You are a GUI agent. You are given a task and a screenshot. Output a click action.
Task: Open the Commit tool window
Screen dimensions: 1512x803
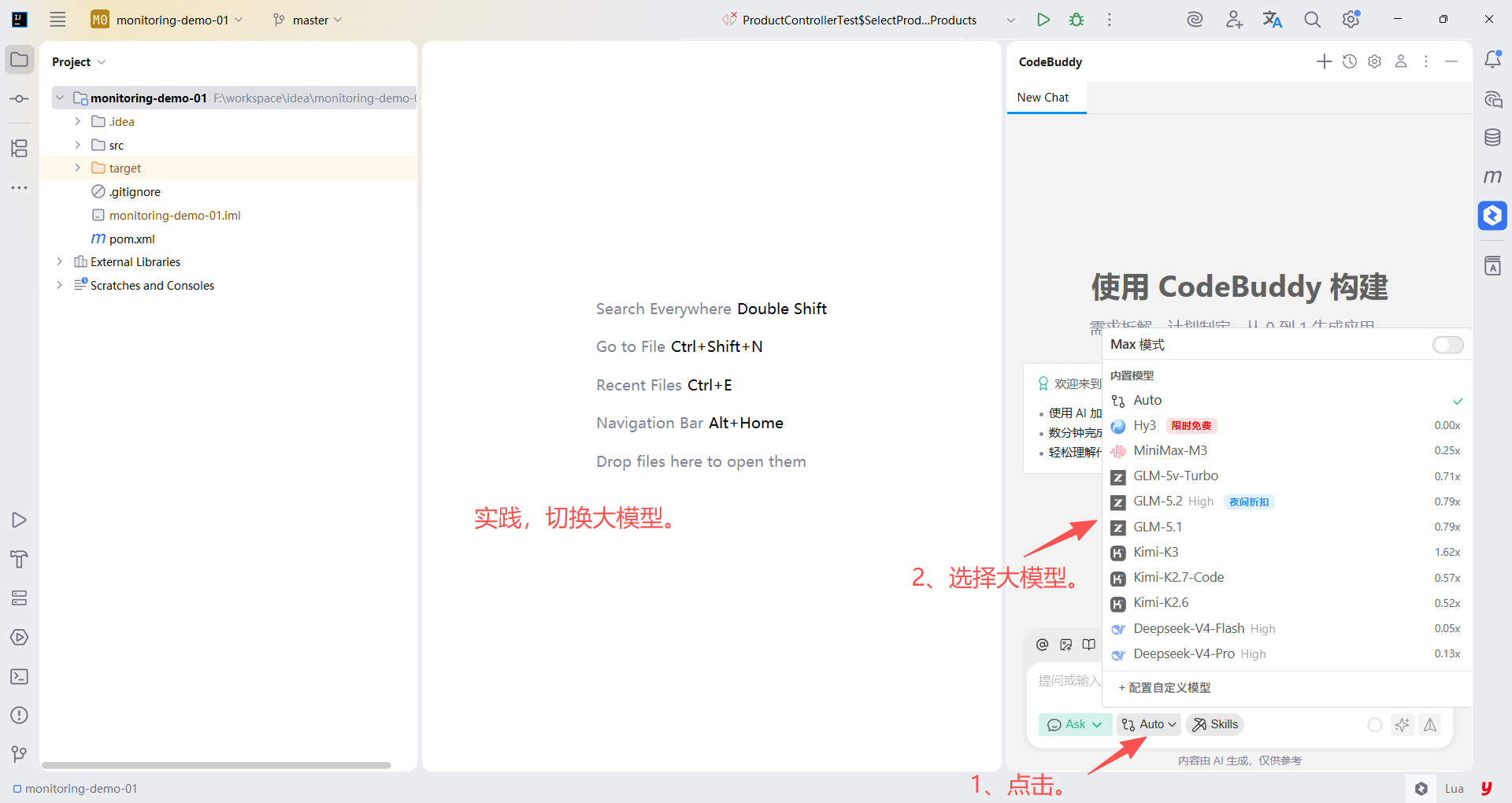coord(20,99)
